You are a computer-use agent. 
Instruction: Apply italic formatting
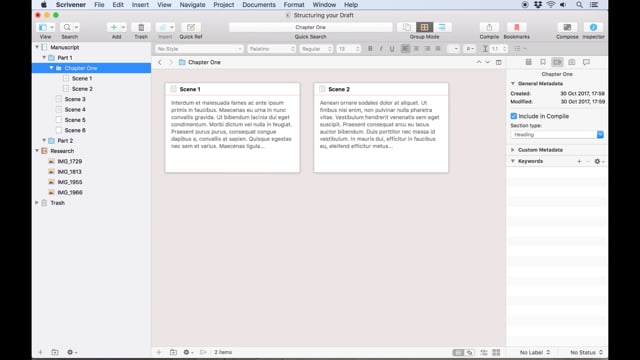381,49
